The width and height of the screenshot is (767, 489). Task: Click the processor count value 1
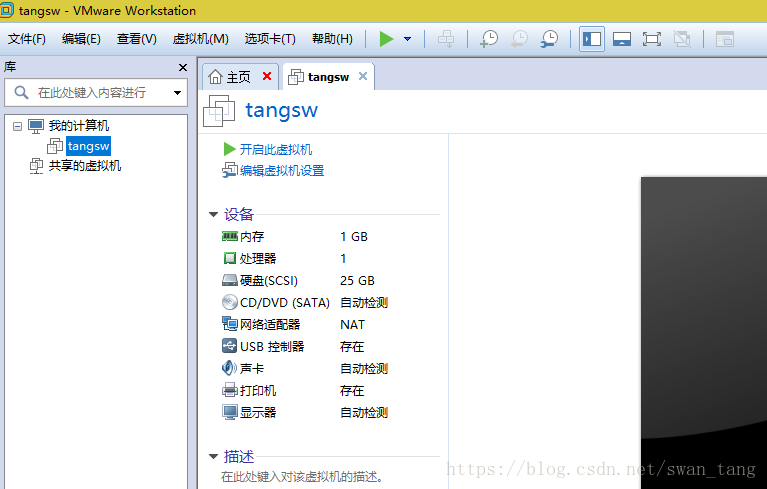[x=343, y=259]
